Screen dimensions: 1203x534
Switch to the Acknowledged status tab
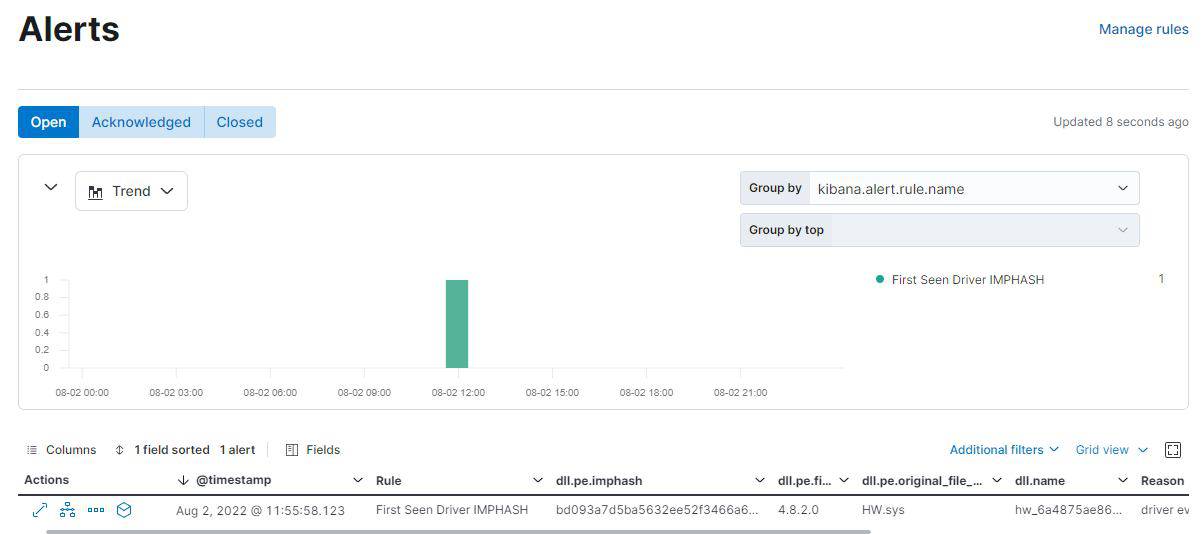[x=141, y=122]
